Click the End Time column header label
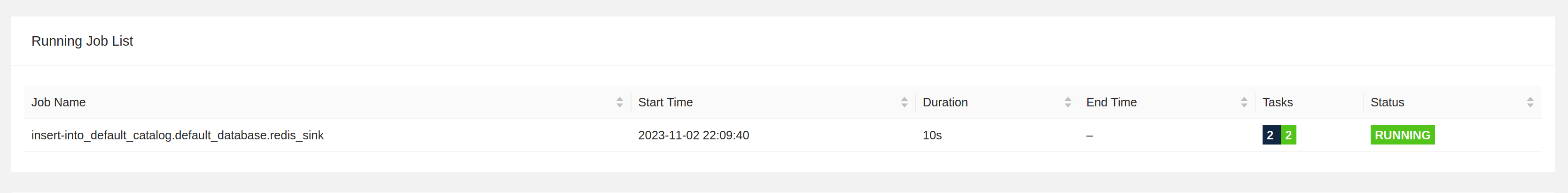This screenshot has width=1568, height=193. coord(1111,103)
